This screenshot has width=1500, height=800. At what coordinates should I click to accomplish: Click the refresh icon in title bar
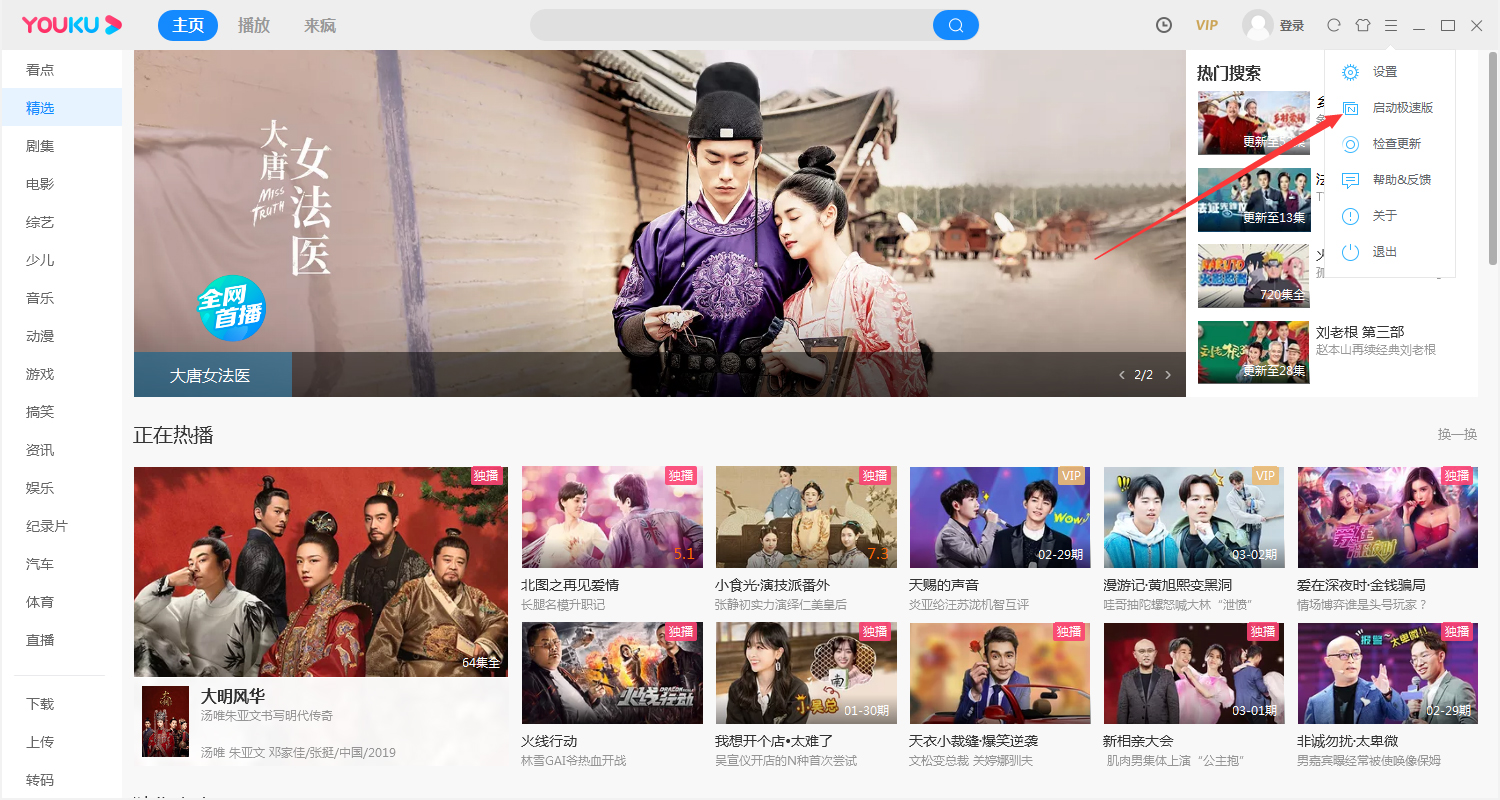pyautogui.click(x=1333, y=25)
